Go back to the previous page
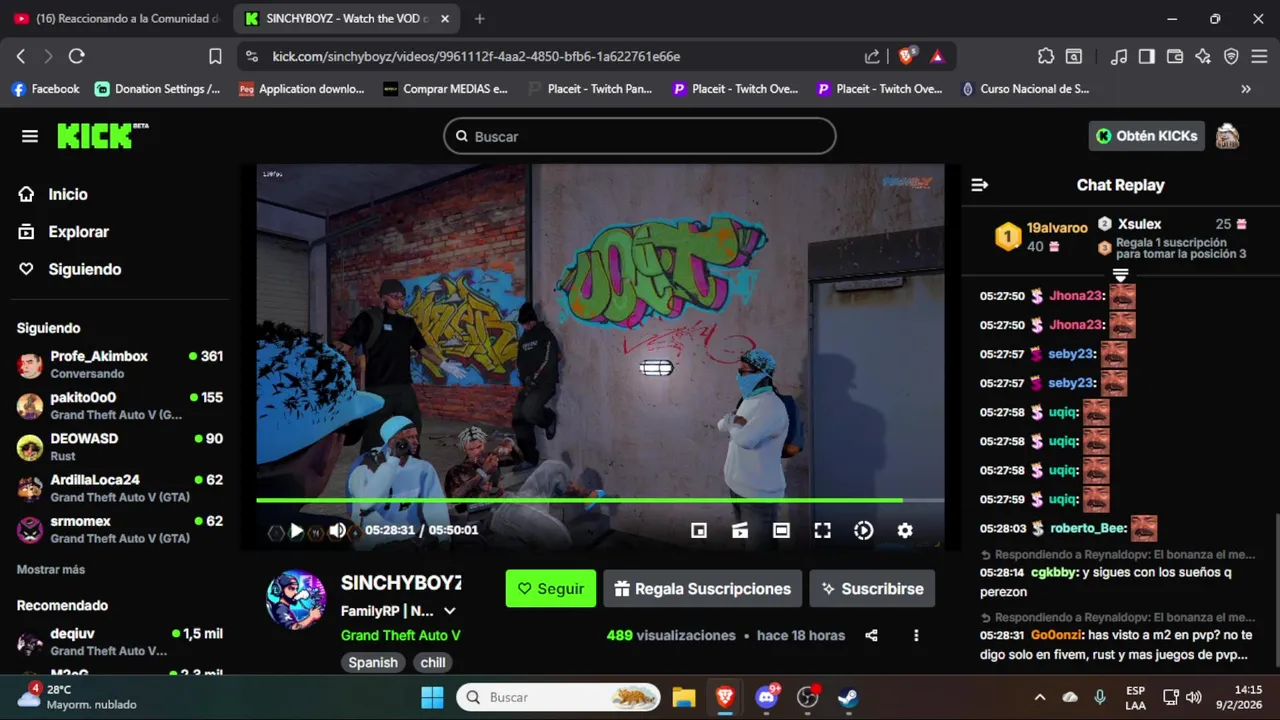 pyautogui.click(x=21, y=57)
